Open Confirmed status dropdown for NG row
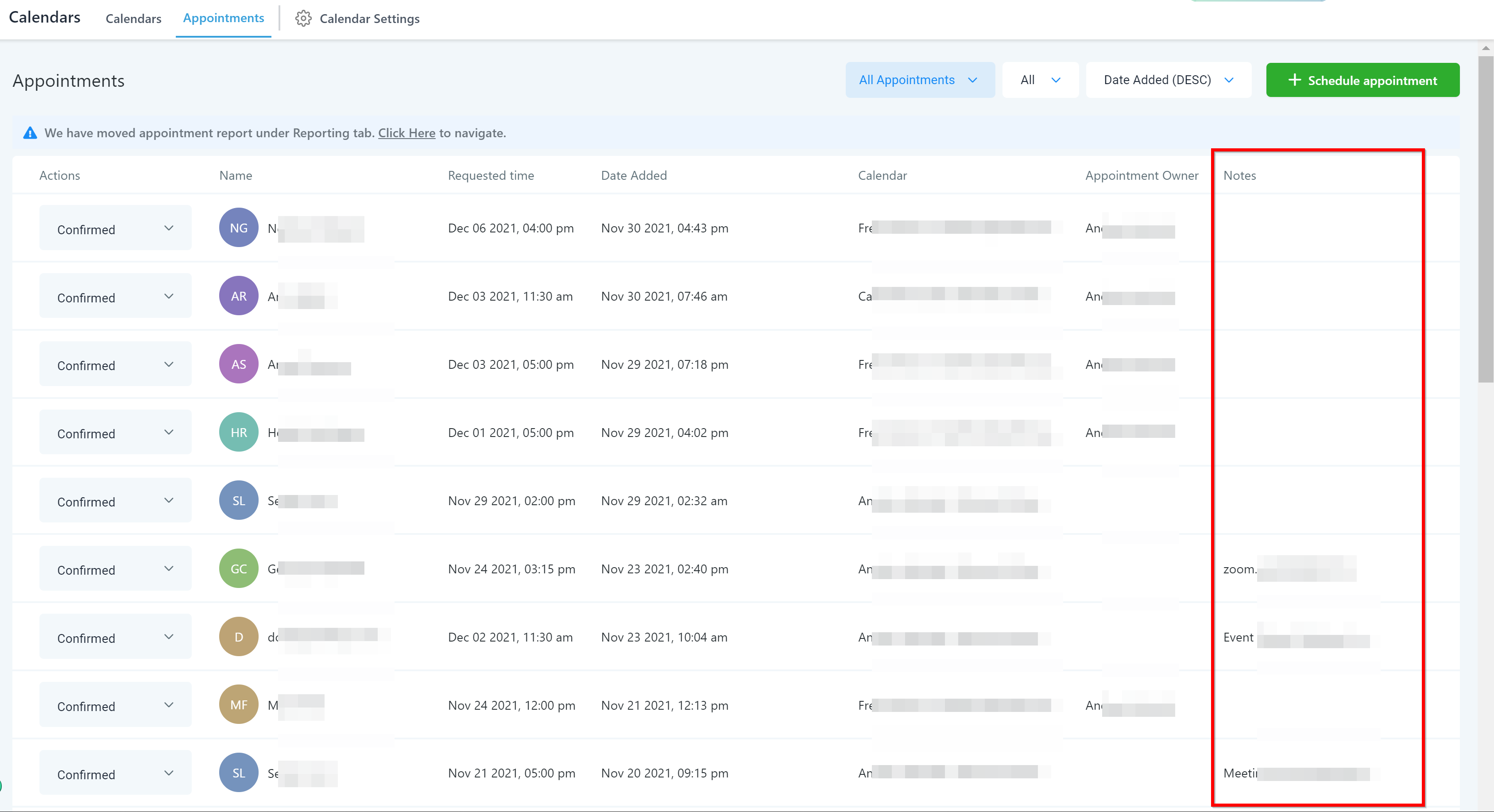Image resolution: width=1494 pixels, height=812 pixels. (x=116, y=228)
